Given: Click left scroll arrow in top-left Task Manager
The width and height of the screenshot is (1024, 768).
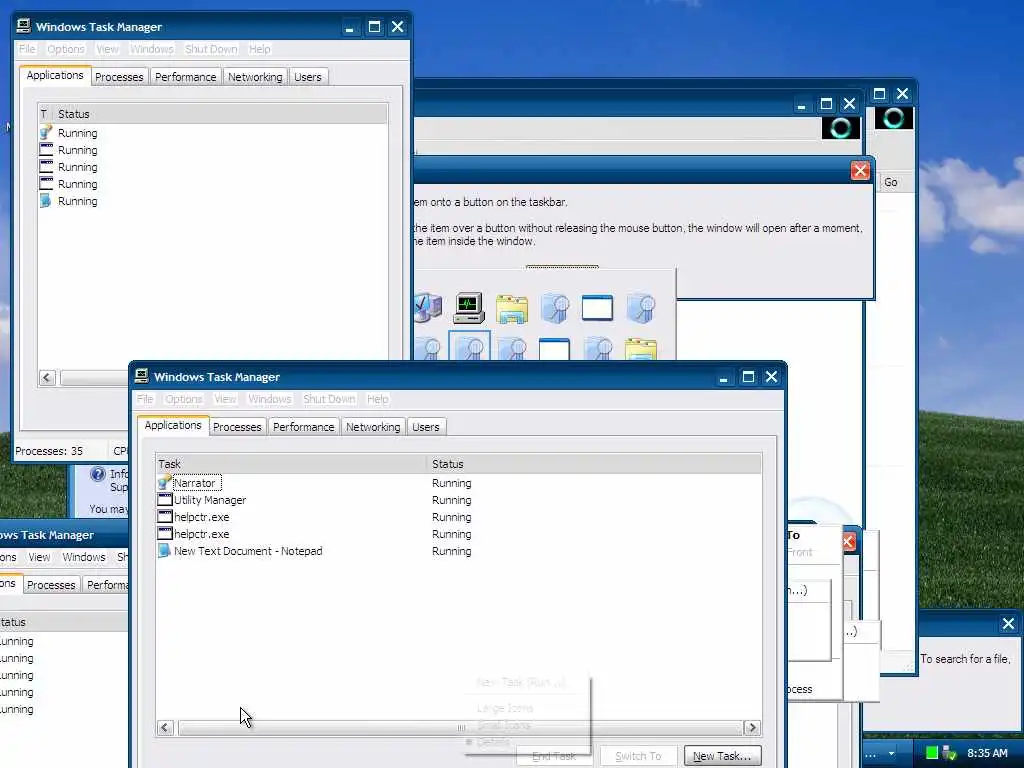Looking at the screenshot, I should 47,377.
